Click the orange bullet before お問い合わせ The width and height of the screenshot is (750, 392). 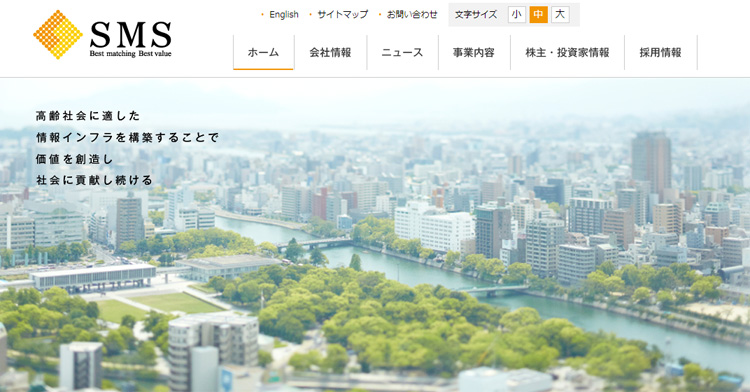[380, 15]
